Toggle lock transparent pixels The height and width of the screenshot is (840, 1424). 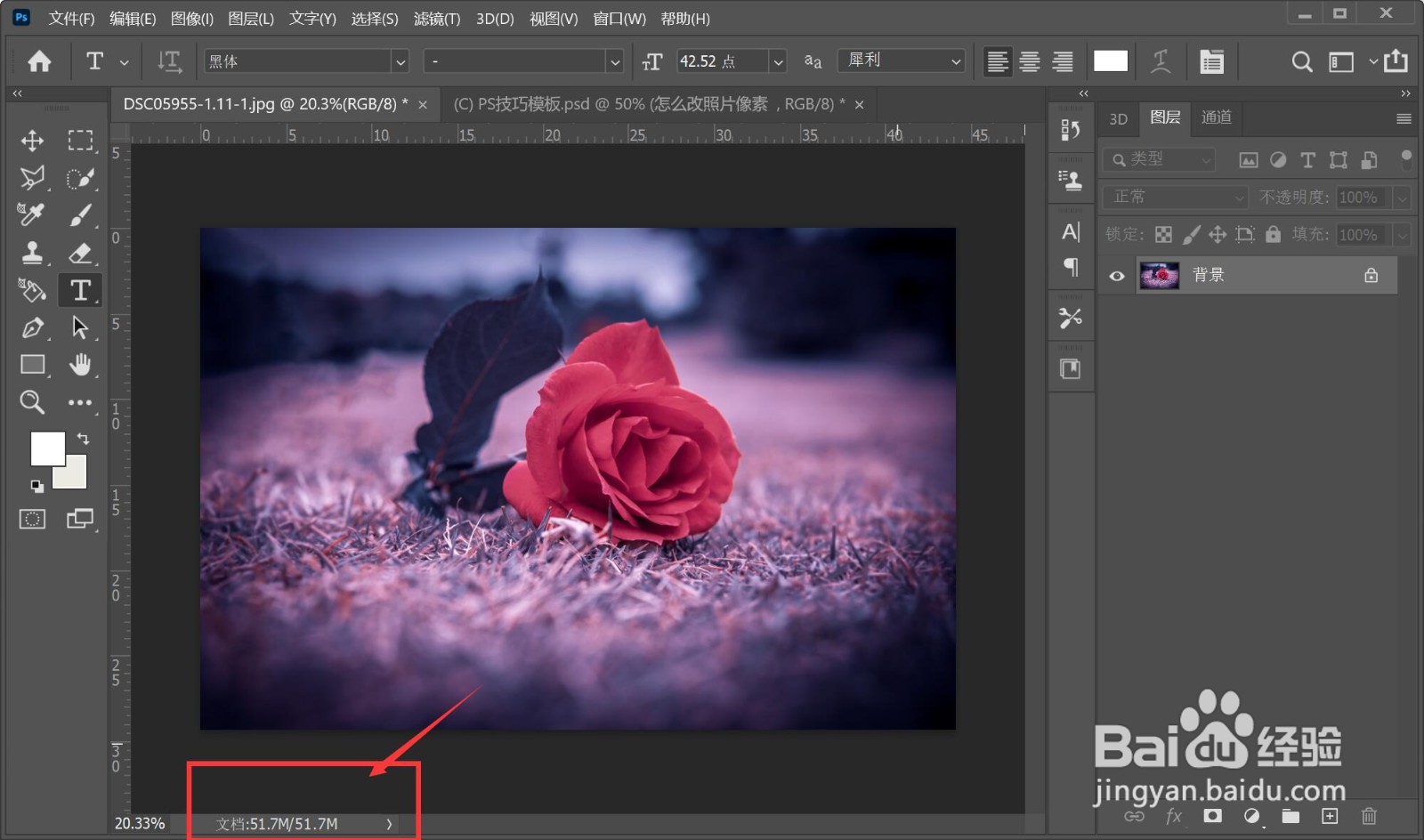[1163, 234]
